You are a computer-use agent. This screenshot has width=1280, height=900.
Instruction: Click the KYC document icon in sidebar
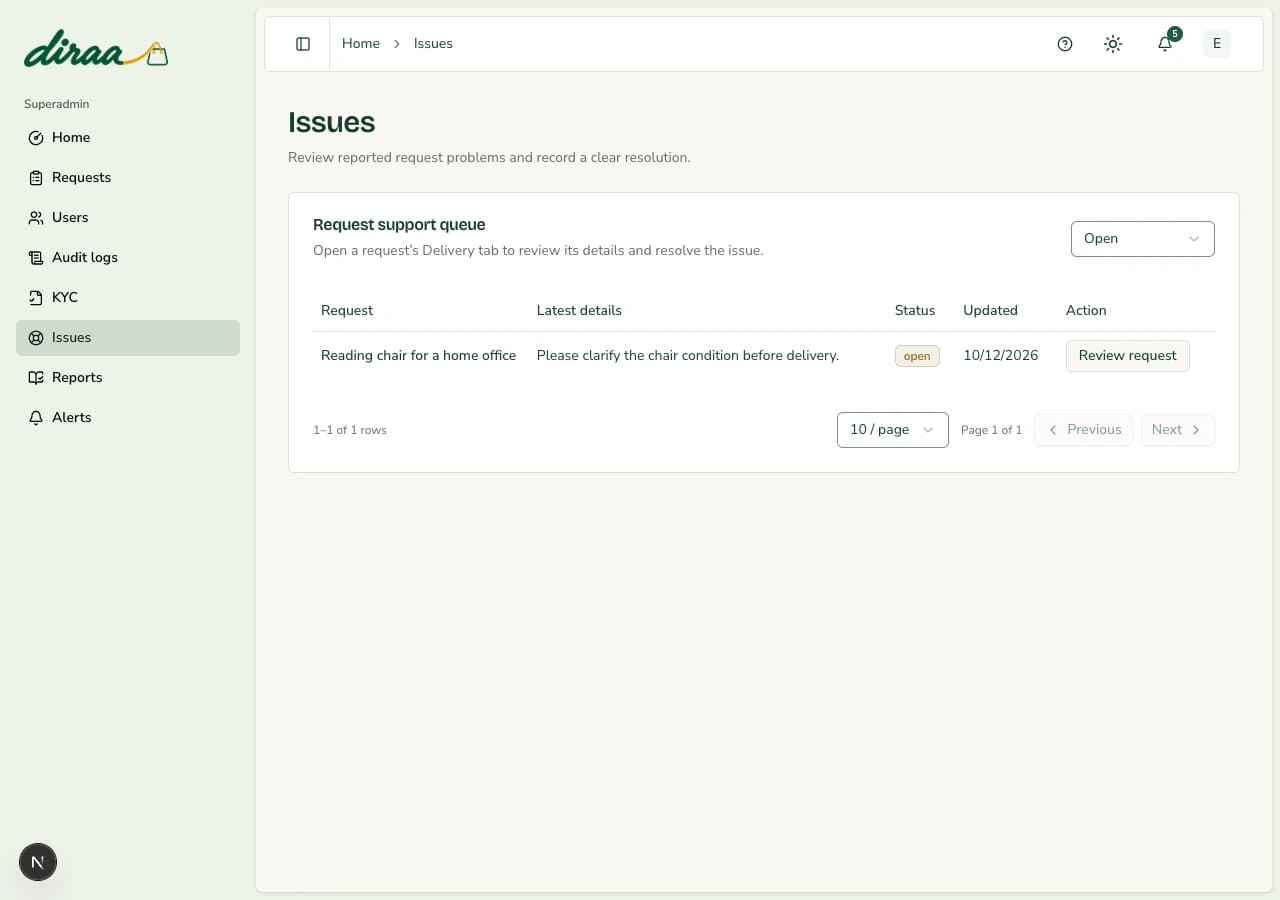[36, 298]
